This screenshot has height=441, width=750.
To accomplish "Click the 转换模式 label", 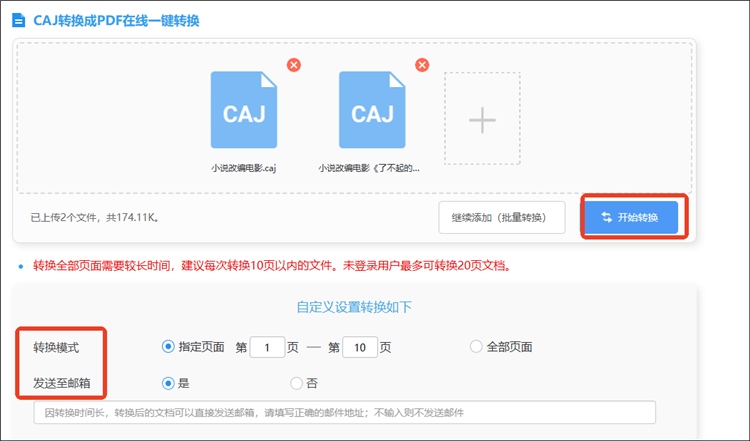I will (56, 347).
